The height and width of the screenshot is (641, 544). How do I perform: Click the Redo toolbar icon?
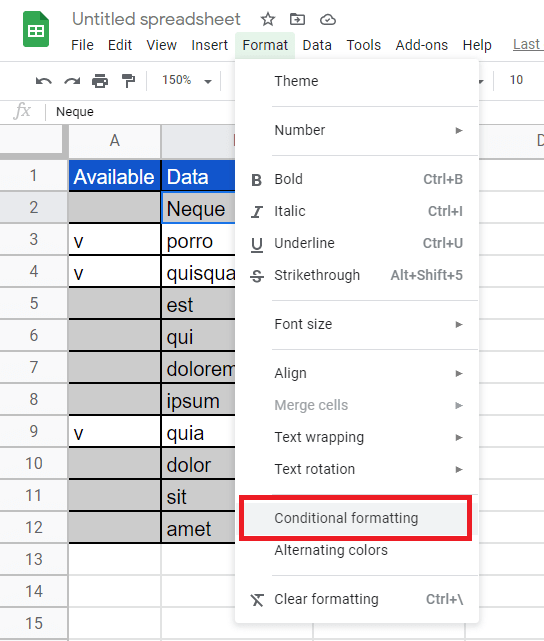(72, 81)
